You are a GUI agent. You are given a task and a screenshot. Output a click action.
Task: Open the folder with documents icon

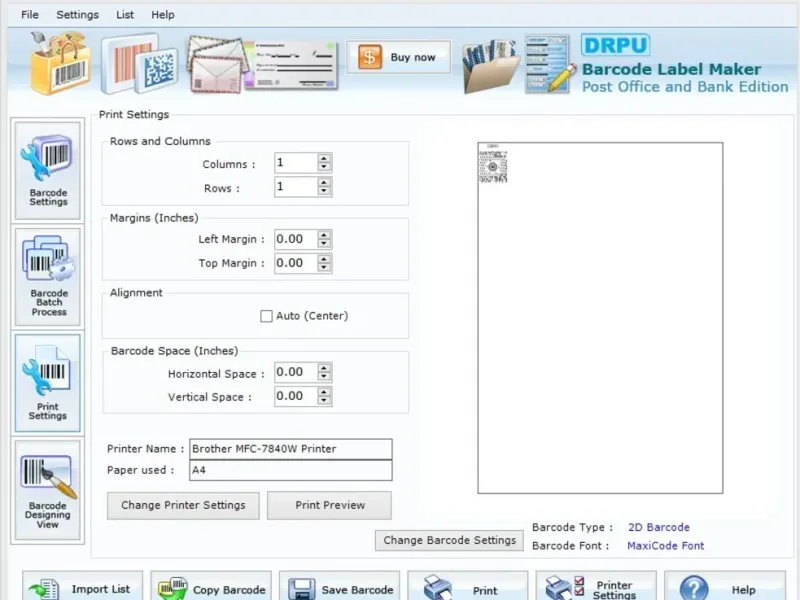coord(490,66)
